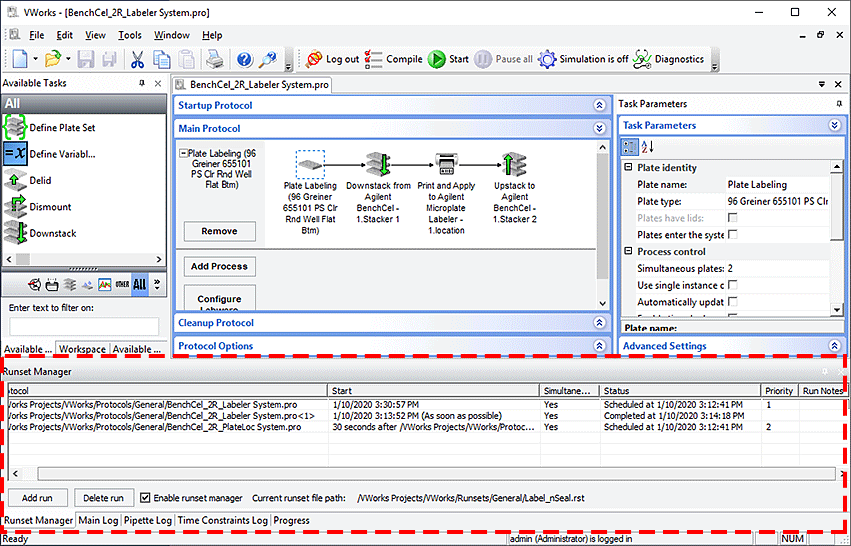
Task: Click the pin tool icon beside Help
Action: 268,59
